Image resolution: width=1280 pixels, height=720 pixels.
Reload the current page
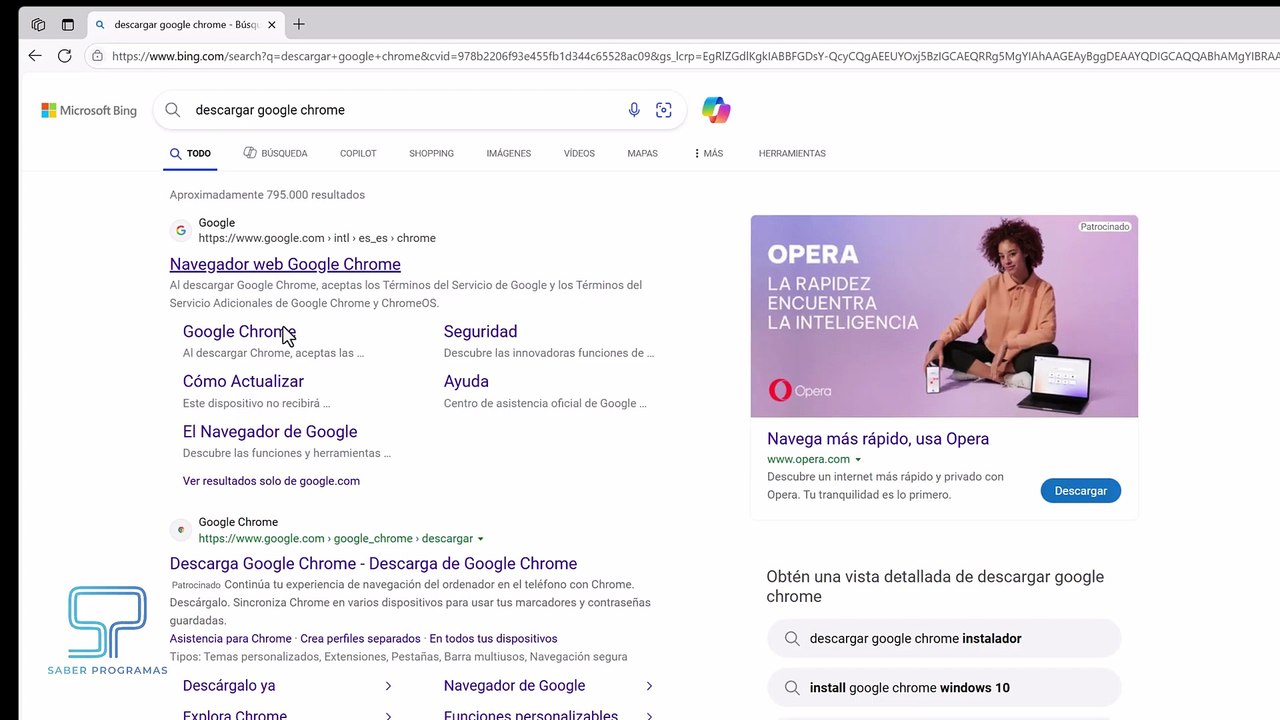coord(65,56)
